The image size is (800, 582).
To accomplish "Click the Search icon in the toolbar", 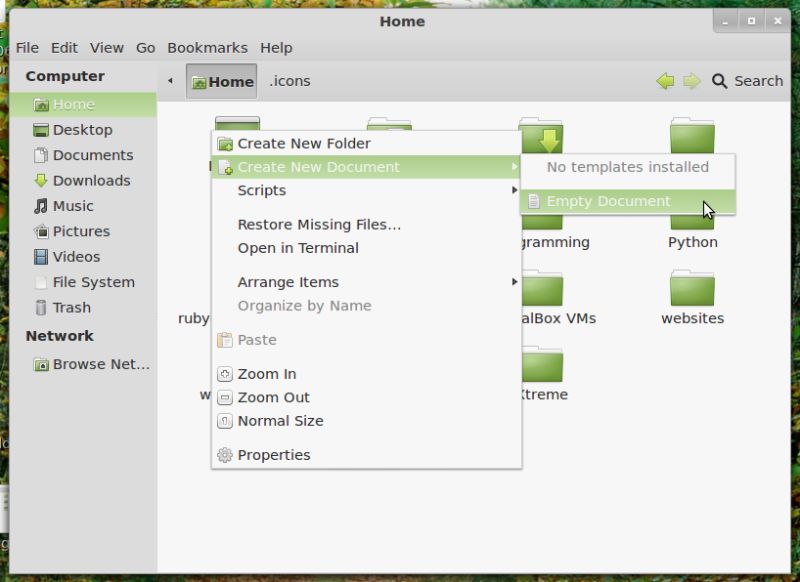I will click(x=718, y=81).
